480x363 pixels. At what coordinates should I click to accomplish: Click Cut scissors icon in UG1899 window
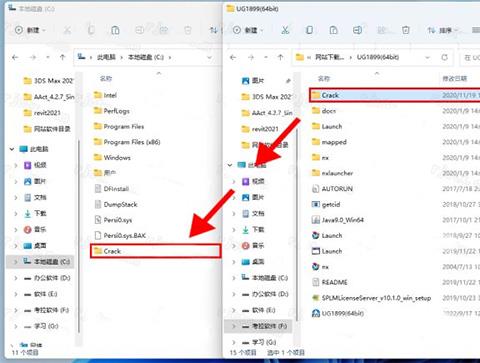click(285, 30)
